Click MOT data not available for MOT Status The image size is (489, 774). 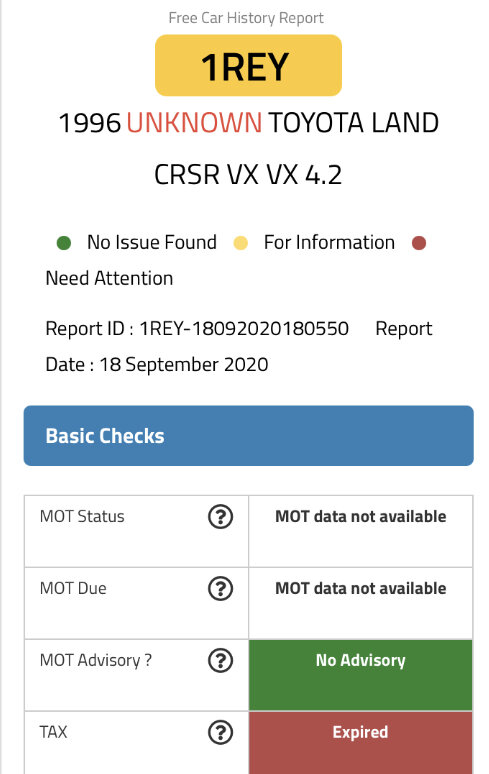[360, 516]
